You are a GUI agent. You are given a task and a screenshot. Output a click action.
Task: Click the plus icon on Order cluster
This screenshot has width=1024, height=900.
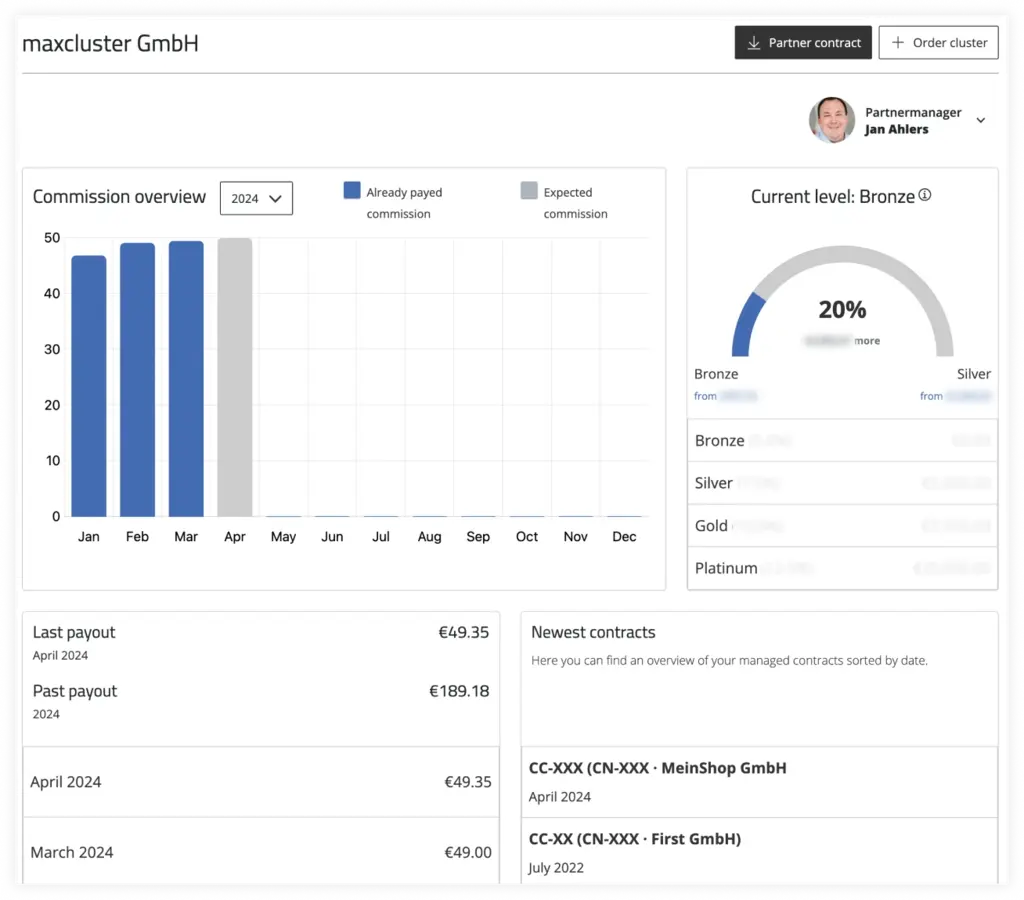(898, 43)
